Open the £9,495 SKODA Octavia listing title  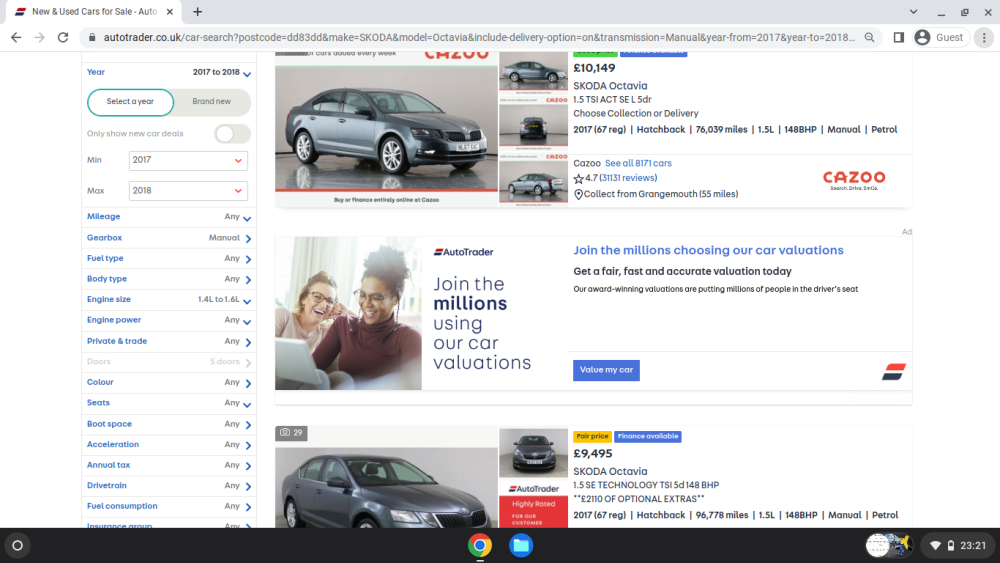pos(610,472)
